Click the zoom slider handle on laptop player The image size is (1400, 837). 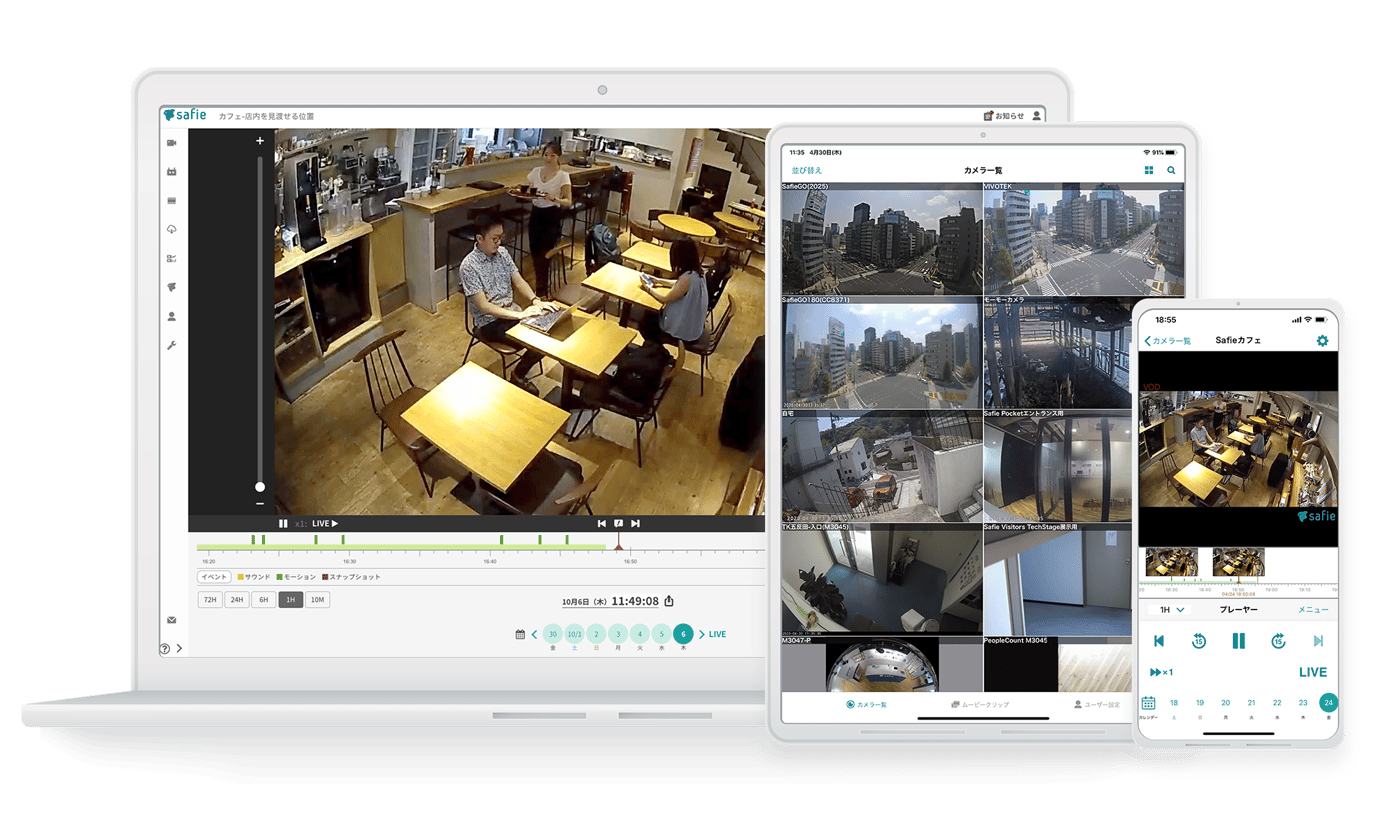pos(260,487)
